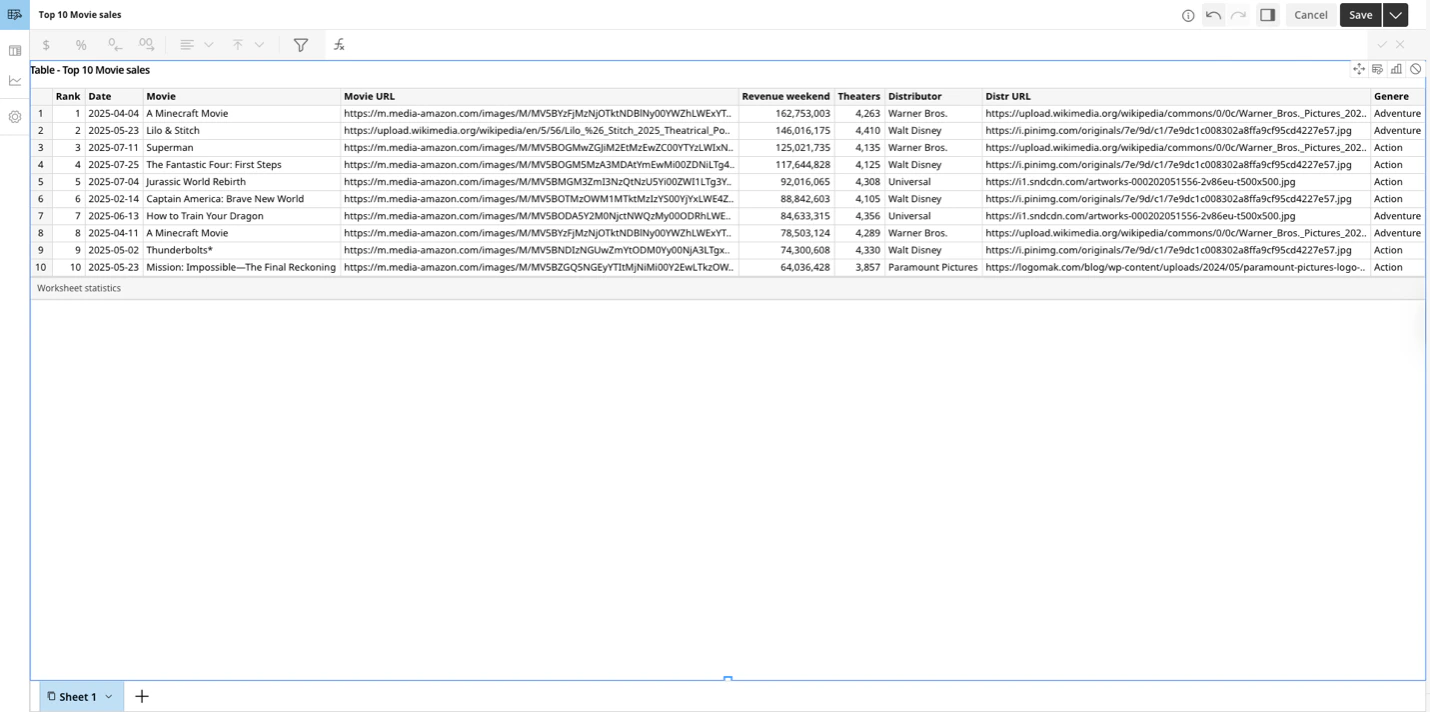Click the Table - Top 10 Movie sales title
The image size is (1430, 715).
90,70
